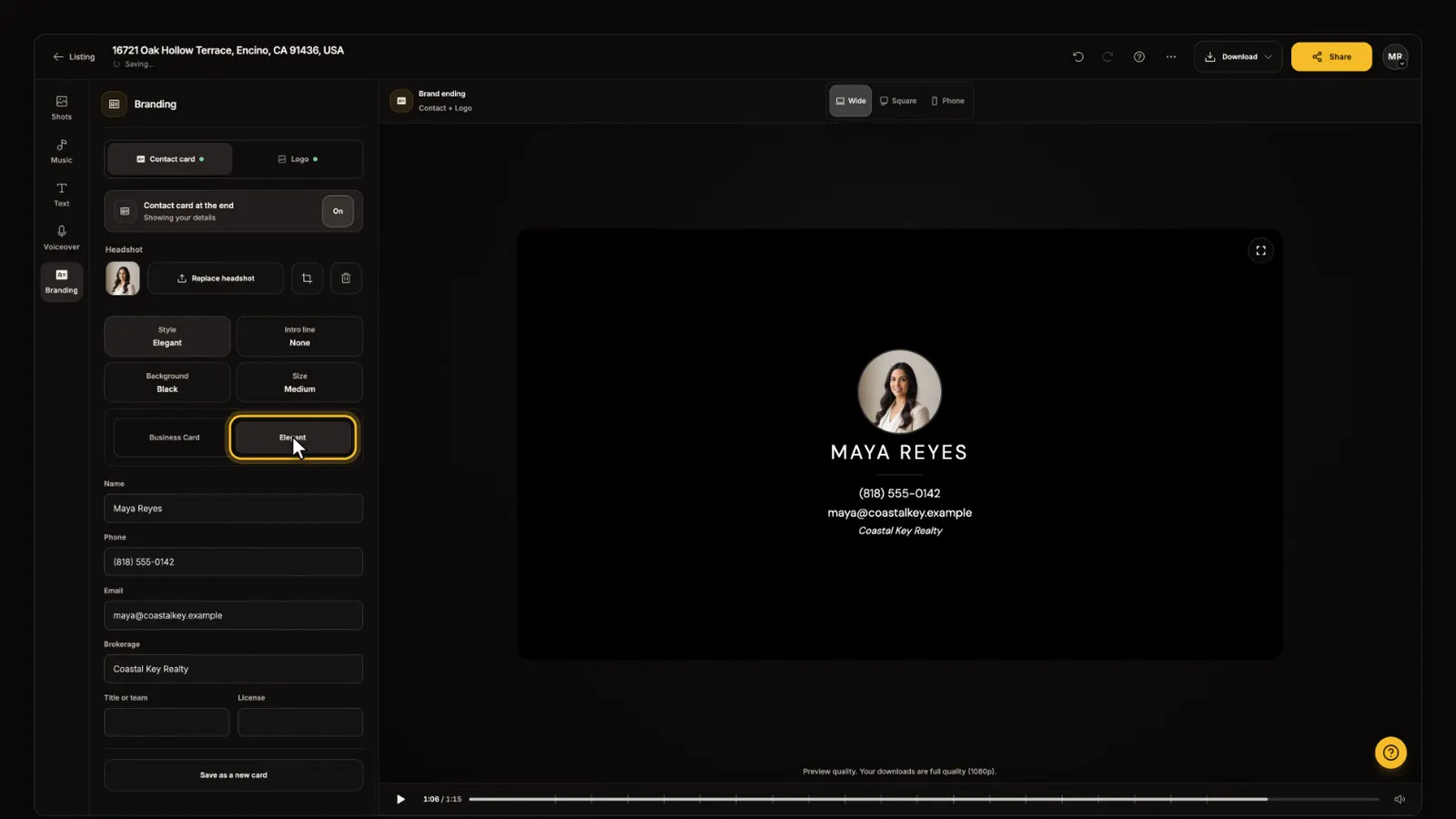Open the Size Medium selector
This screenshot has height=819, width=1456.
point(299,382)
